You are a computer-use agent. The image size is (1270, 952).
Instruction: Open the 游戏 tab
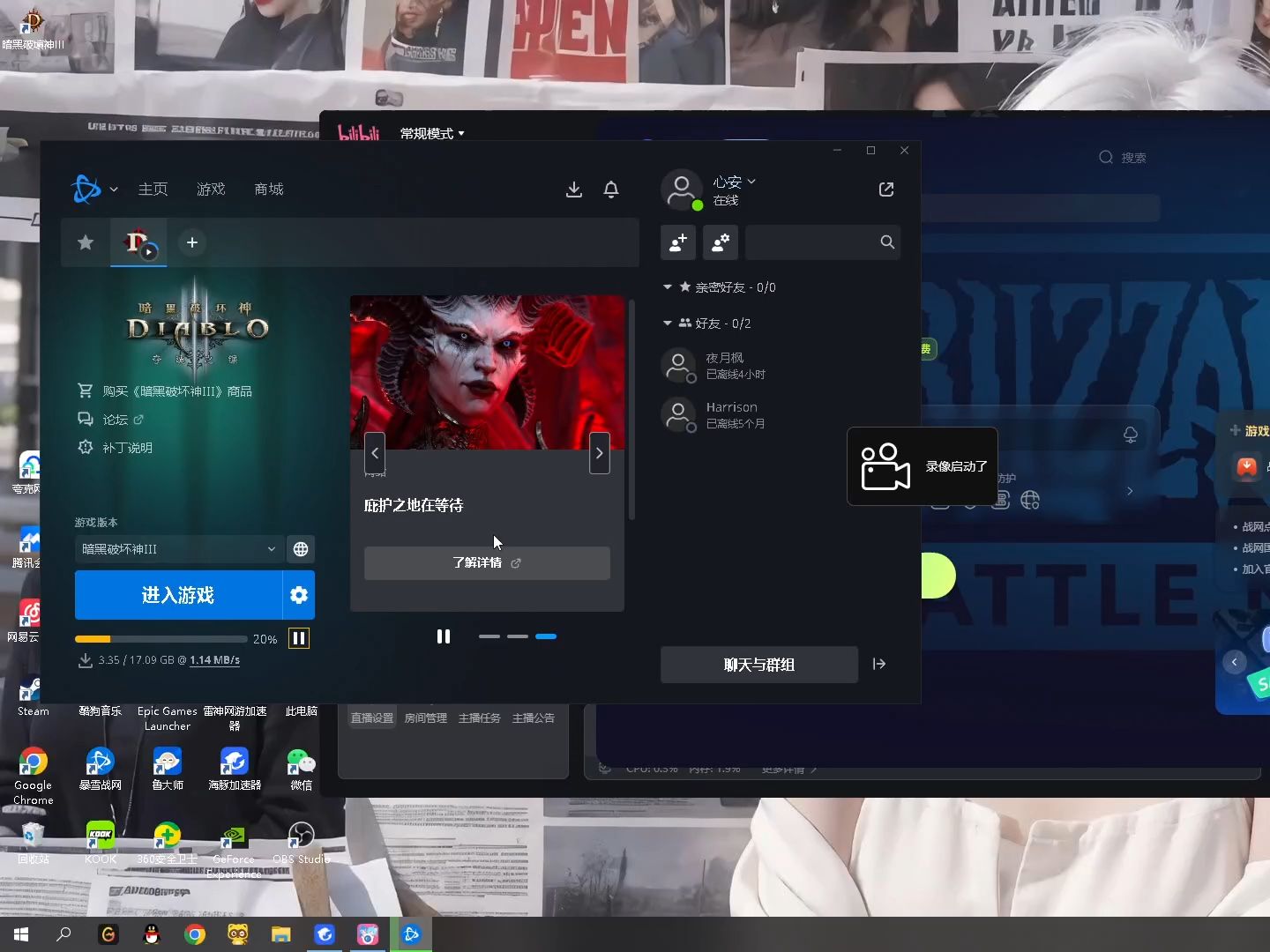[x=211, y=189]
